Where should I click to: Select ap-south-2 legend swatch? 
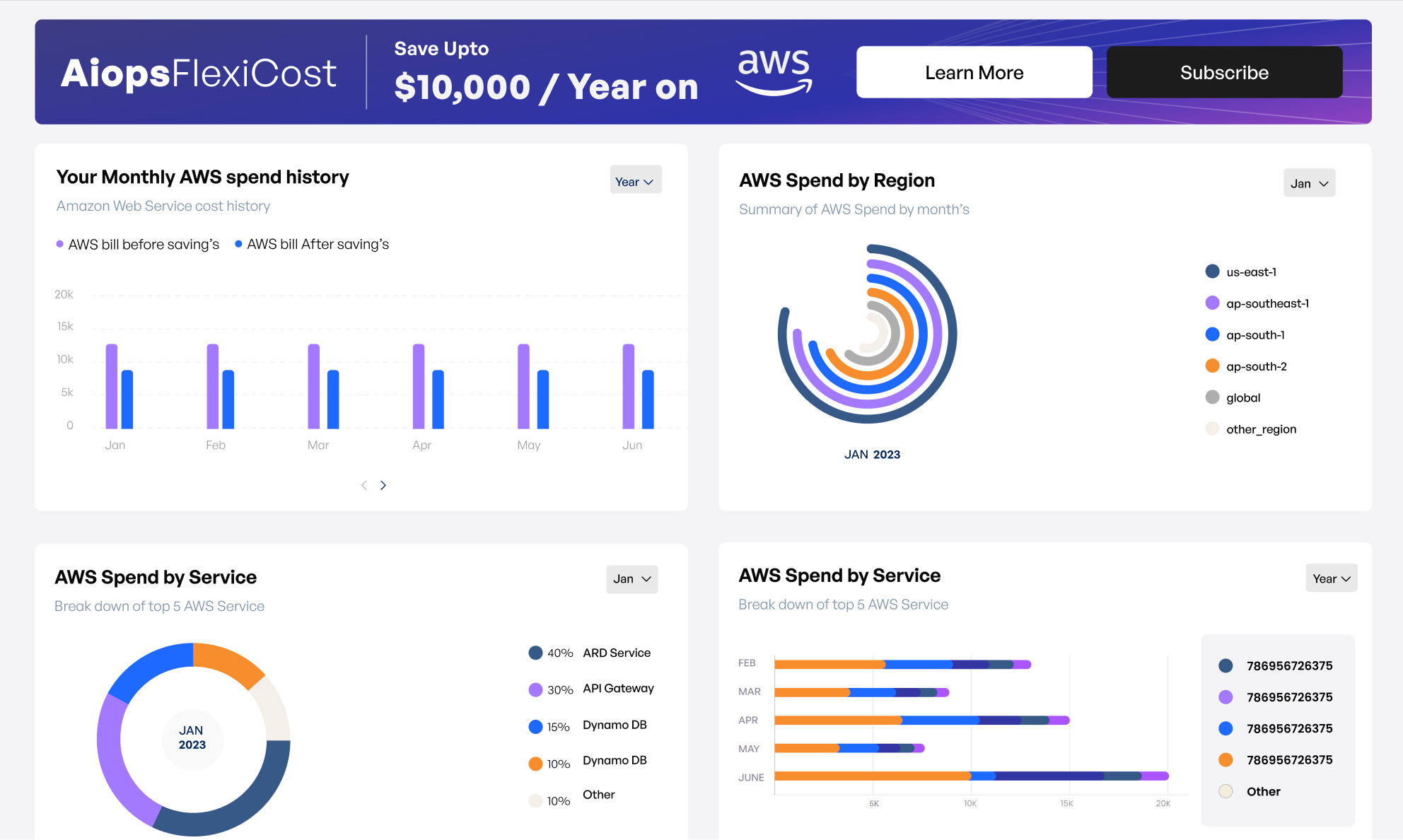coord(1212,366)
